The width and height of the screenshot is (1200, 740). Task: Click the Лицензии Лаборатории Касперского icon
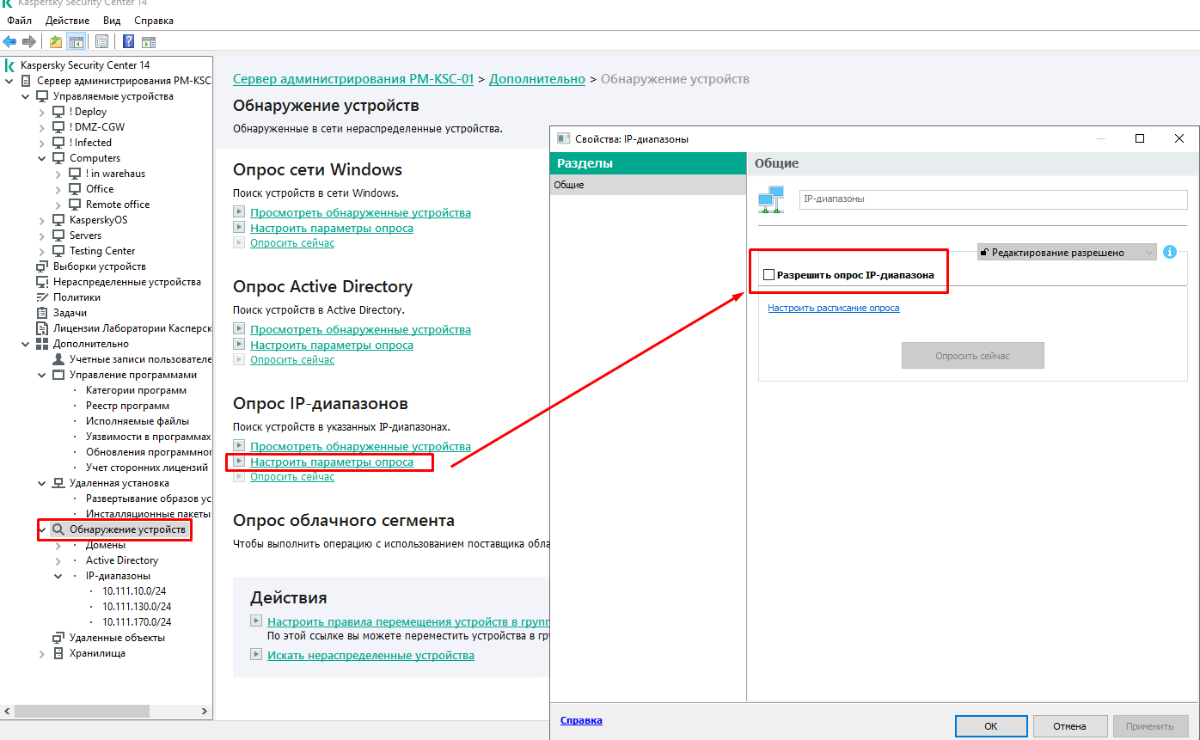(x=42, y=328)
